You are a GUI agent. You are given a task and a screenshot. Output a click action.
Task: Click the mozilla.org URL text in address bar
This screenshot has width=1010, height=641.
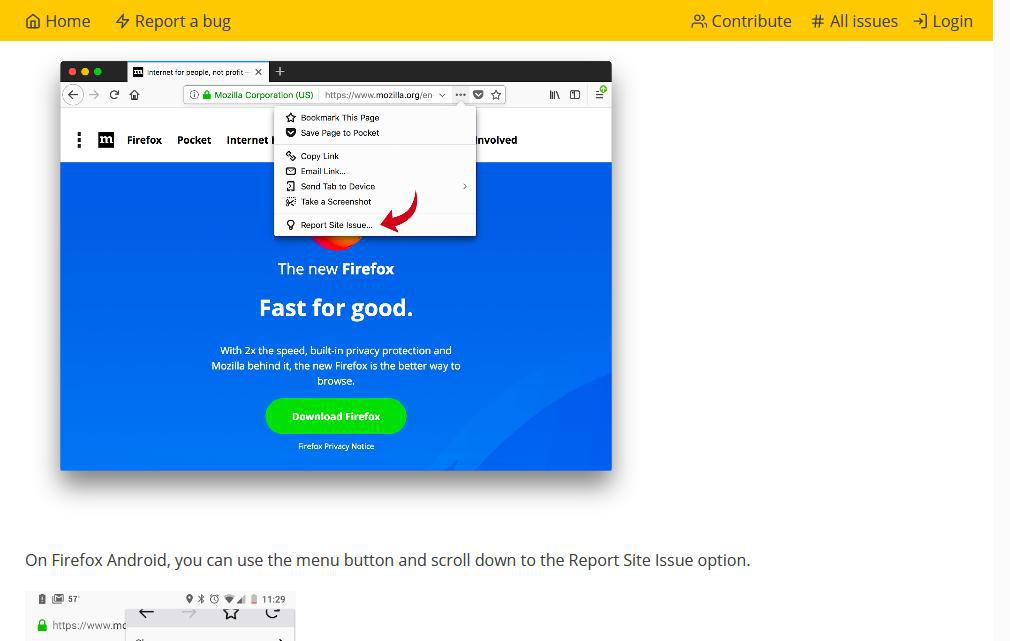(378, 95)
